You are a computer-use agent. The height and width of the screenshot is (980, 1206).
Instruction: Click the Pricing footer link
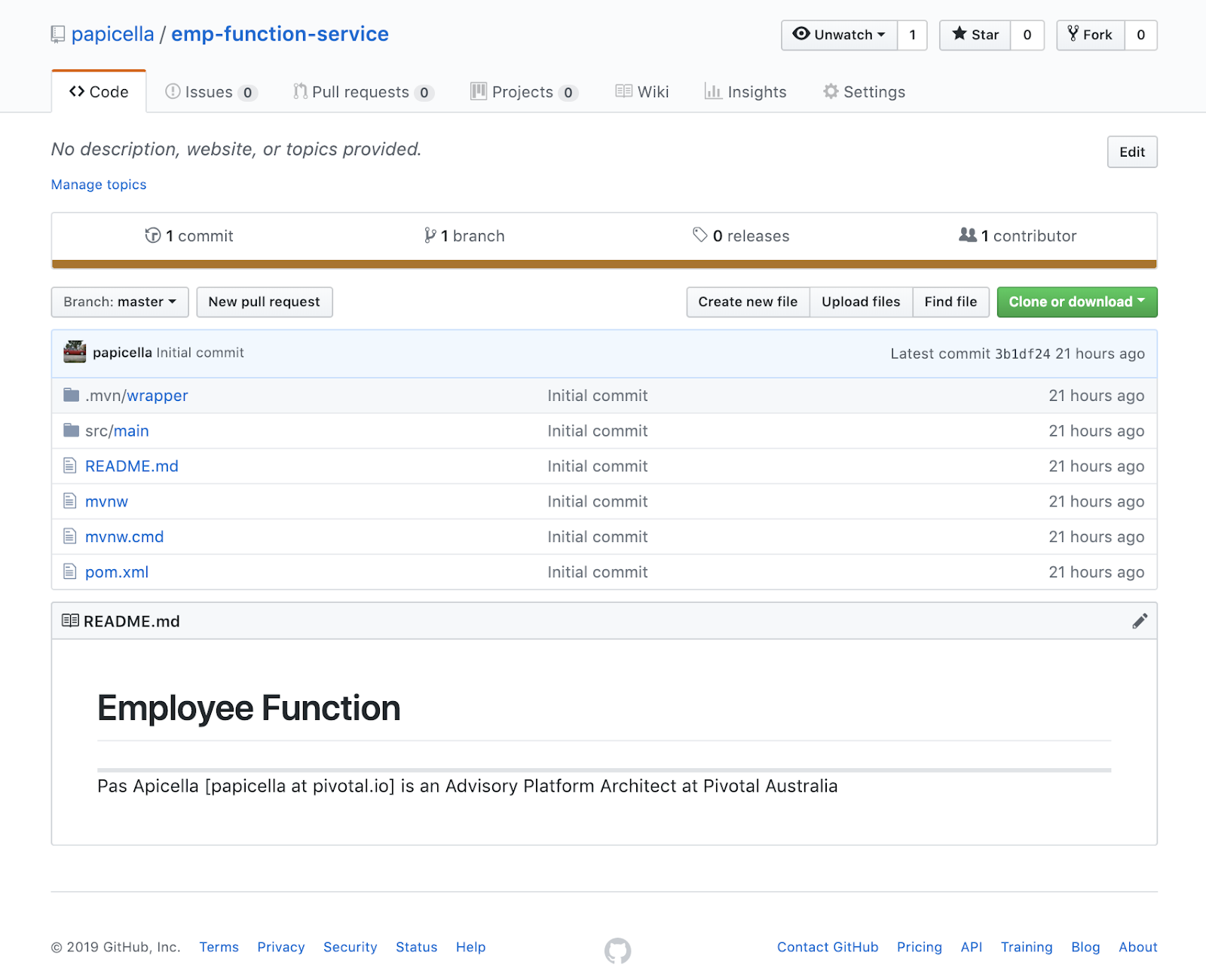click(920, 947)
